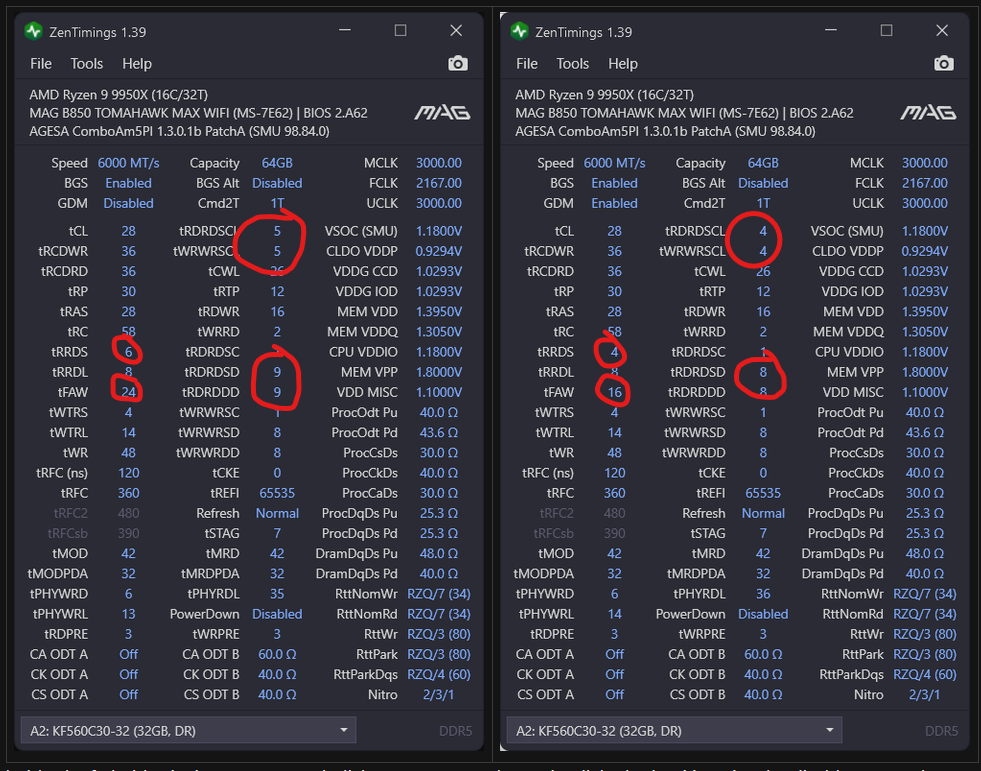Click tWTRL value 14 in right window
The height and width of the screenshot is (771, 981).
point(614,432)
